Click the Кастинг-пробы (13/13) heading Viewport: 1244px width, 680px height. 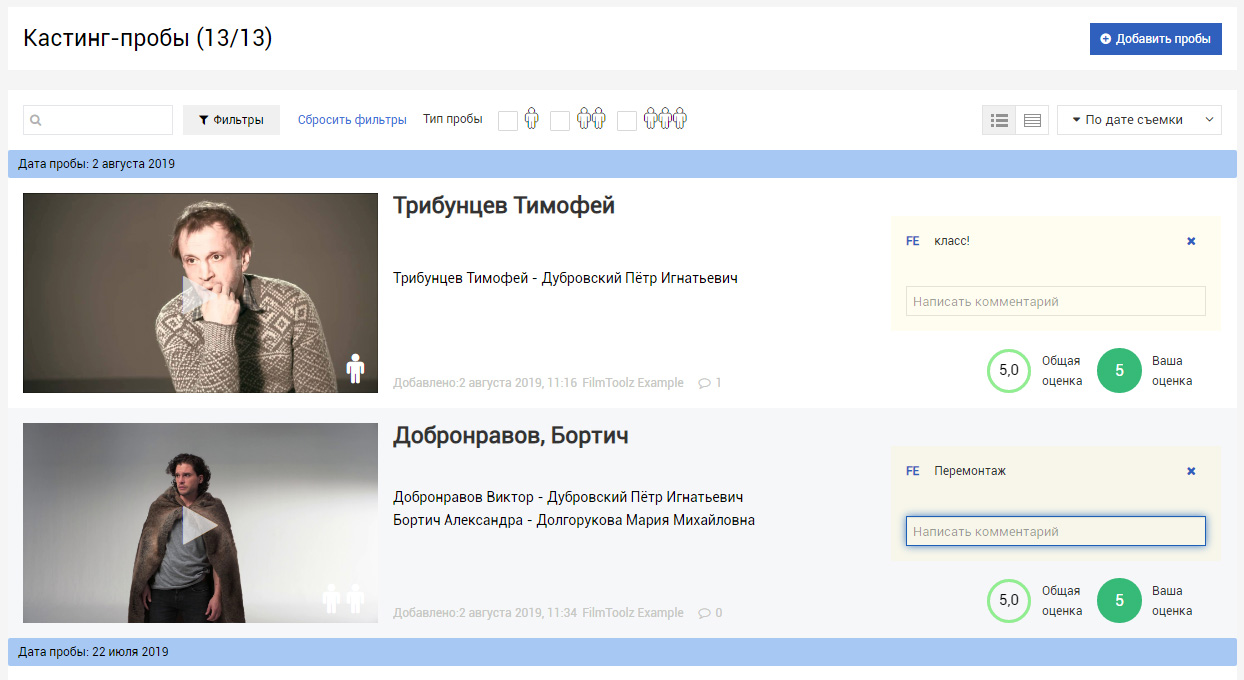(148, 39)
